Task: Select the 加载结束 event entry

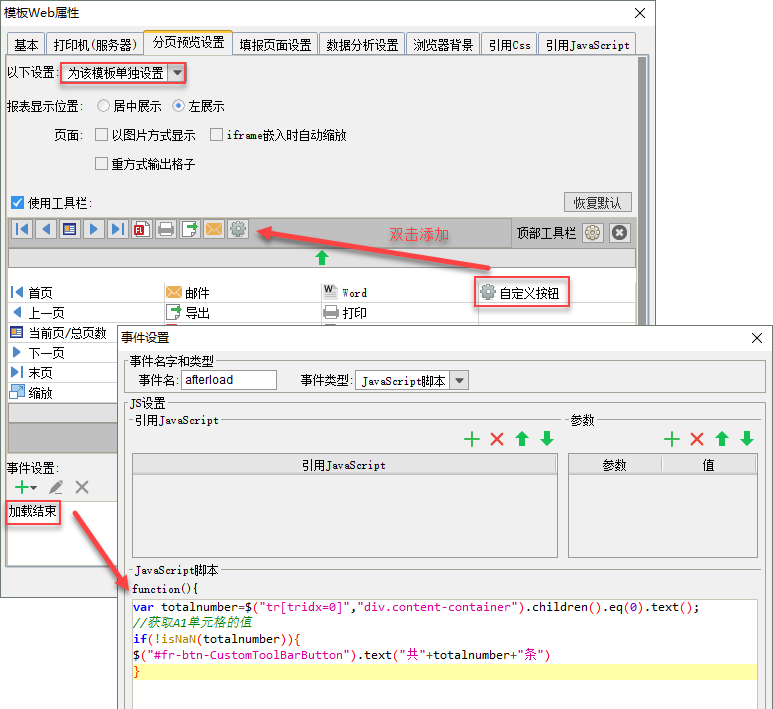Action: pos(33,511)
